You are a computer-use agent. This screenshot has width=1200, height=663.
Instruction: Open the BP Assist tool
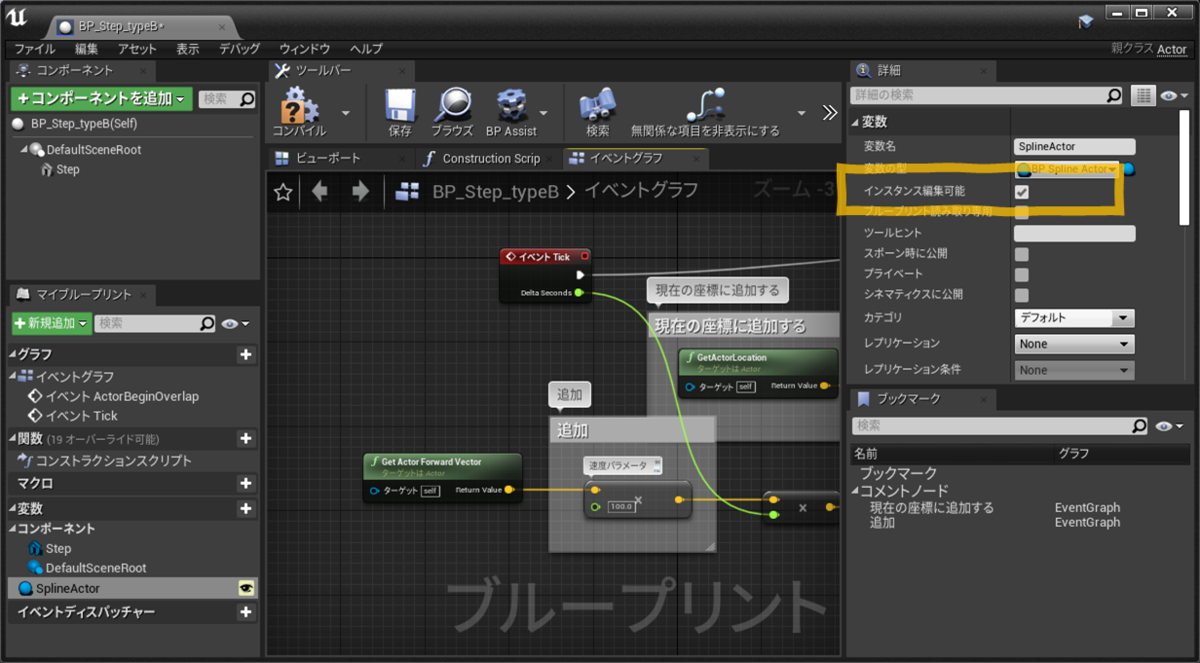(x=511, y=112)
